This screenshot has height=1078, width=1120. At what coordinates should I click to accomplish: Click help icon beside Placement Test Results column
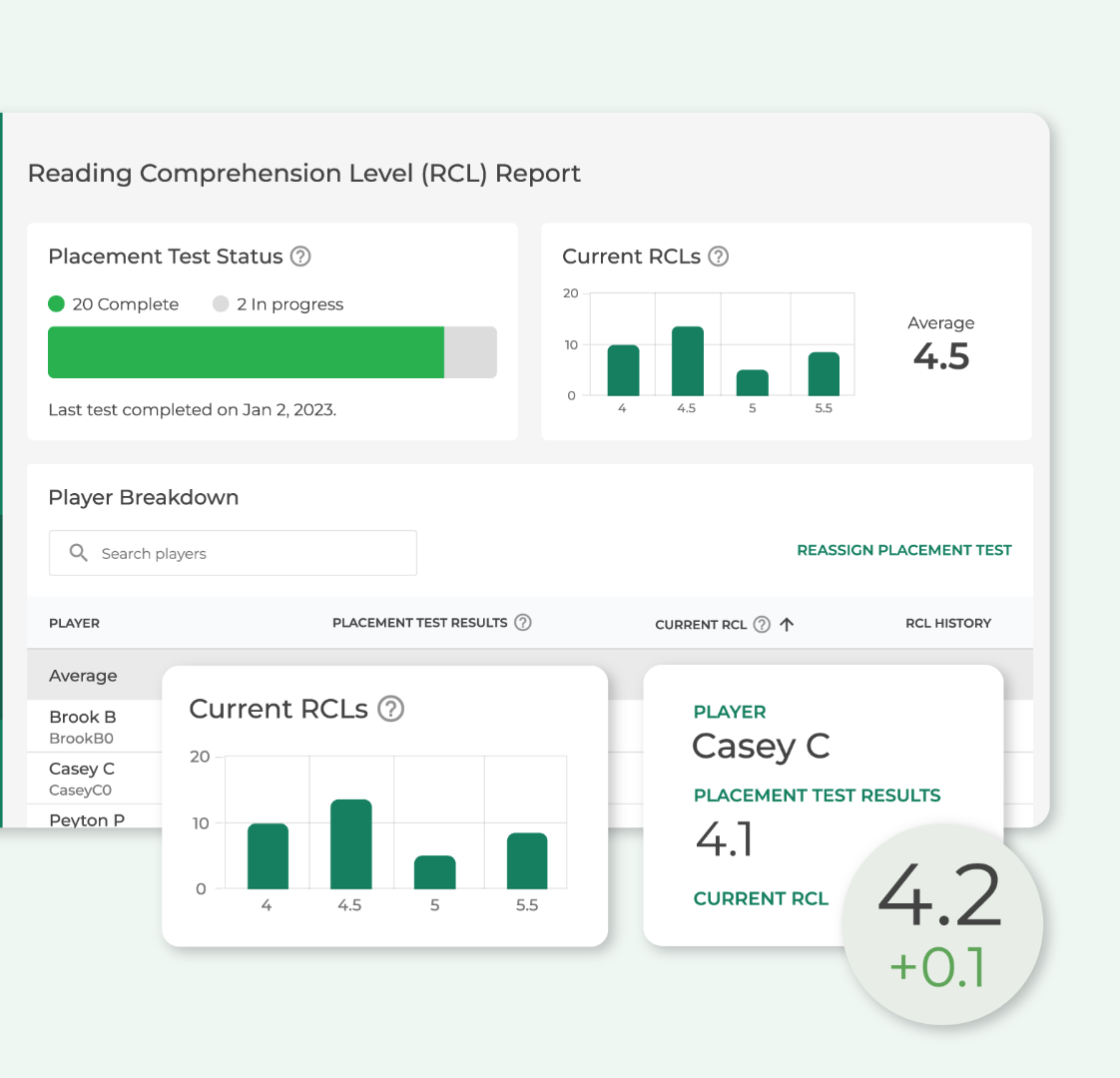523,622
